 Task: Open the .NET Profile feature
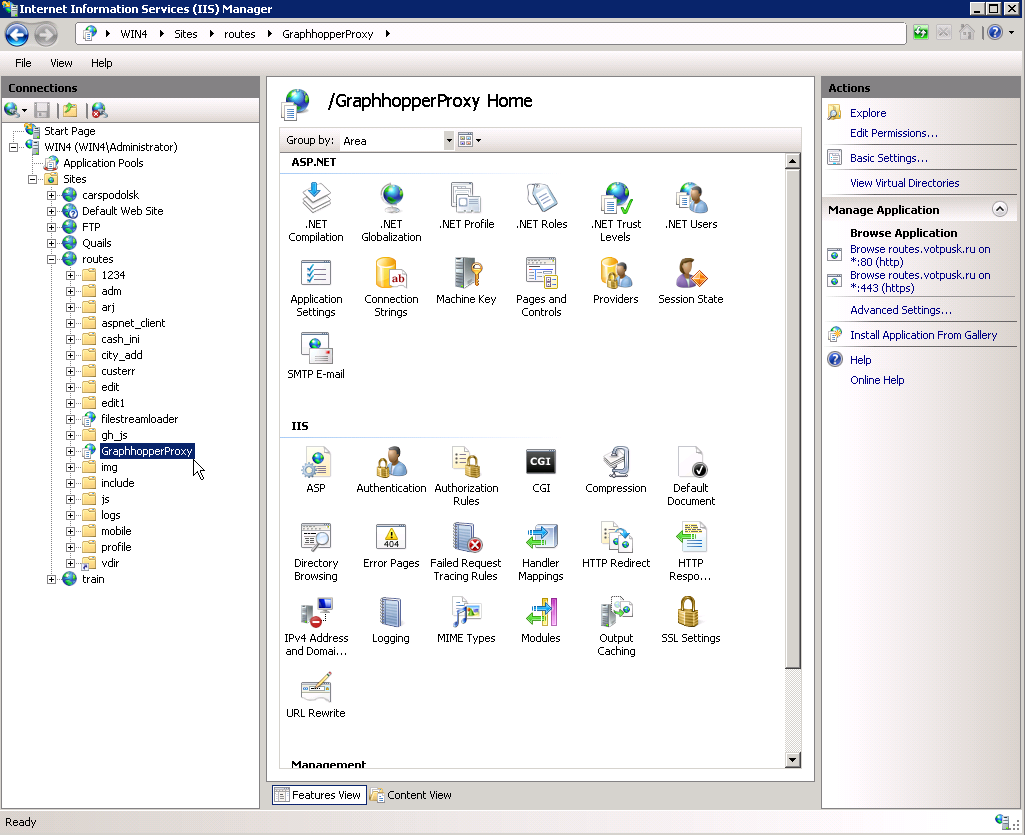coord(466,206)
